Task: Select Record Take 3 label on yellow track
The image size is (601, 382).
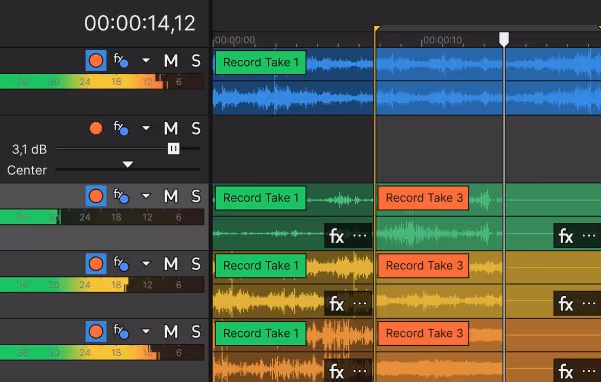Action: coord(423,266)
